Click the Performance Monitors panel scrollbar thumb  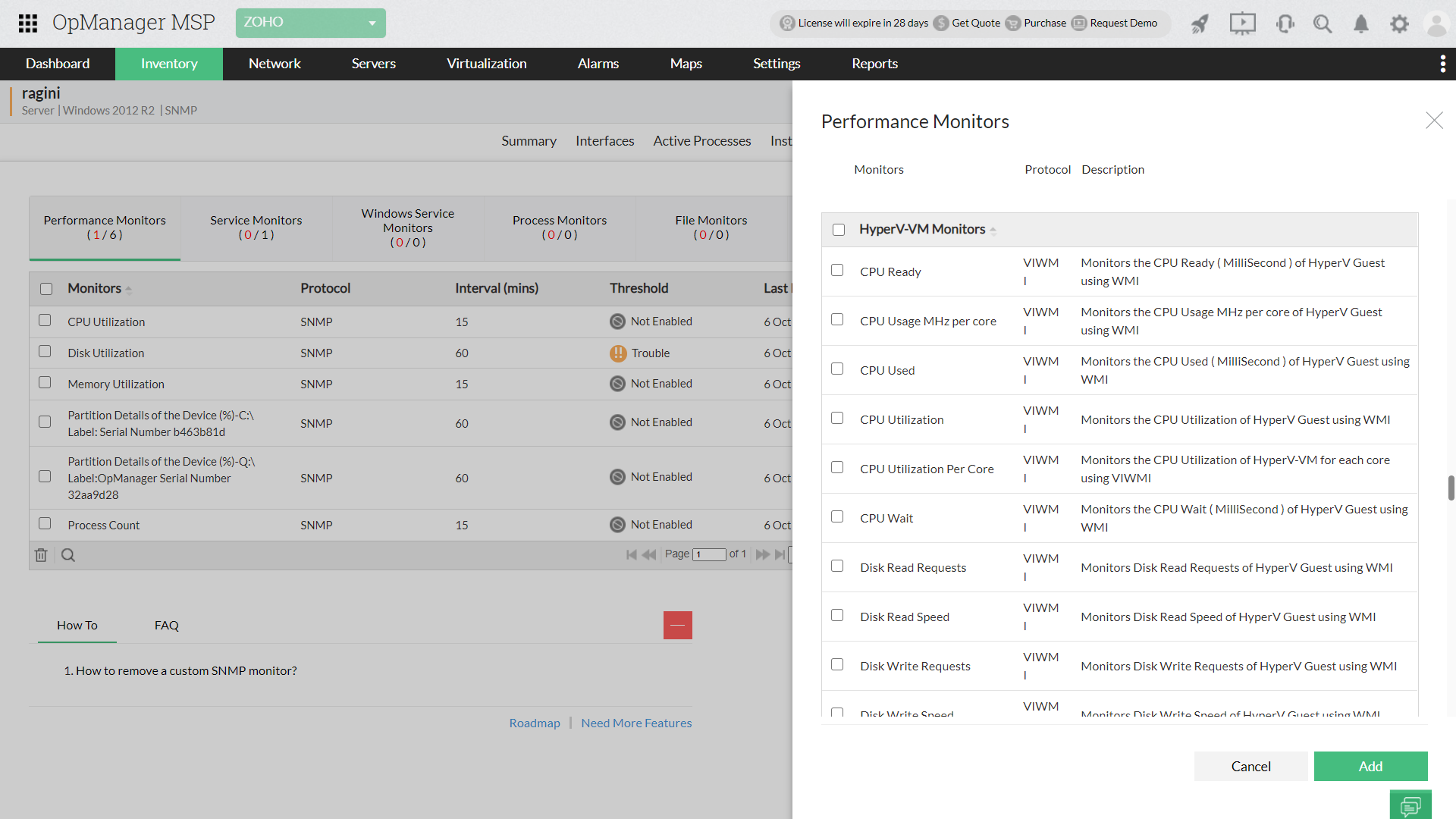[1451, 488]
